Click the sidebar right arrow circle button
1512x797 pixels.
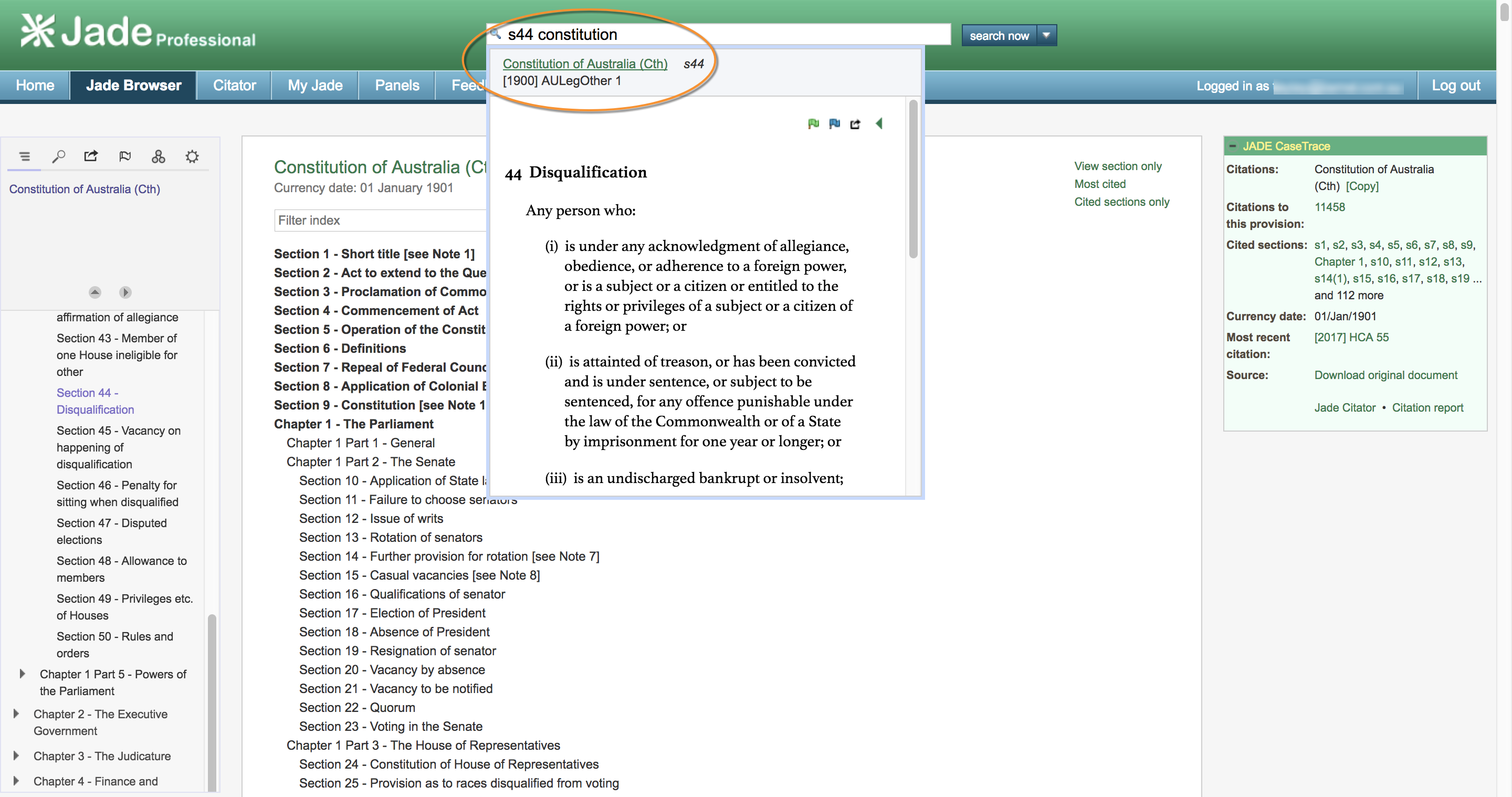tap(125, 292)
